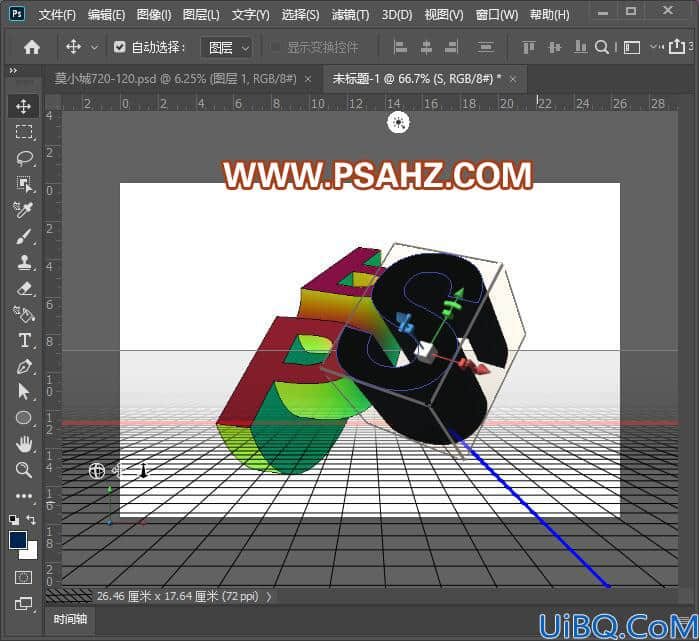The height and width of the screenshot is (641, 699).
Task: Expand the toolbox double-arrow
Action: pyautogui.click(x=13, y=70)
